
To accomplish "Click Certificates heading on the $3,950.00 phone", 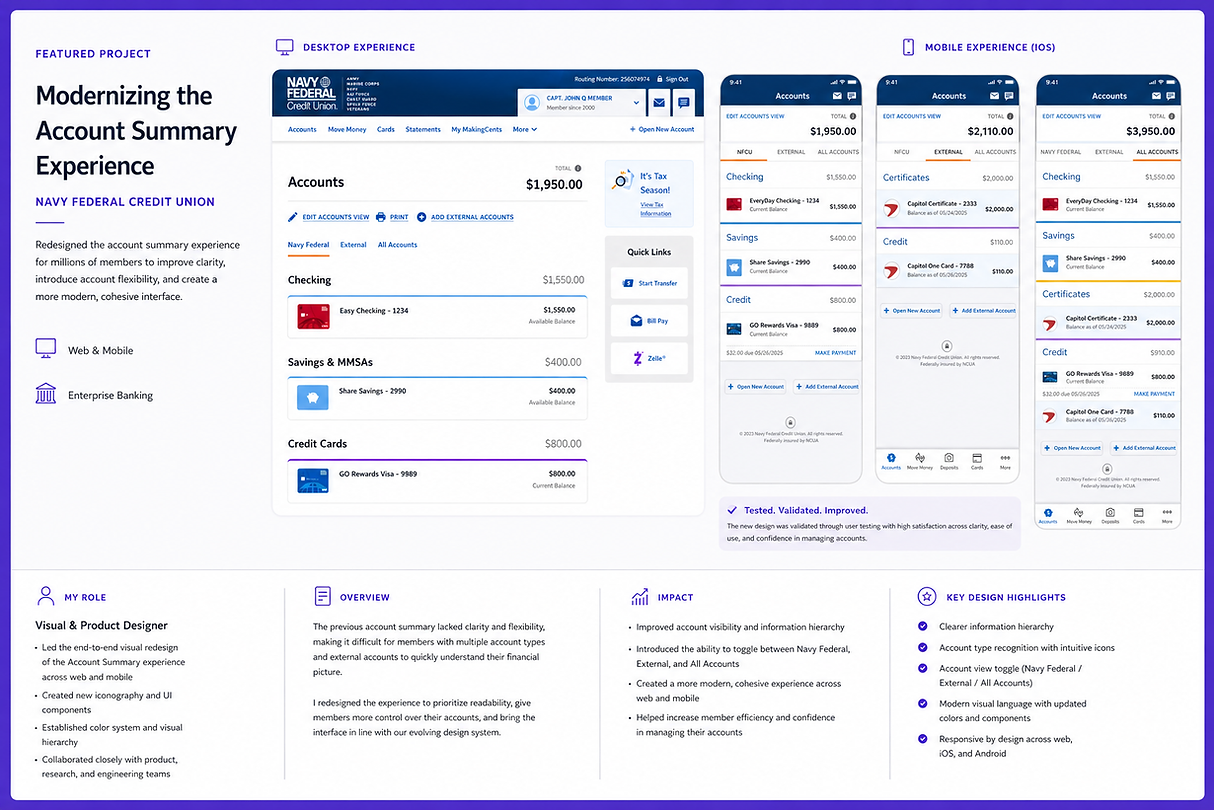I will tap(1066, 294).
